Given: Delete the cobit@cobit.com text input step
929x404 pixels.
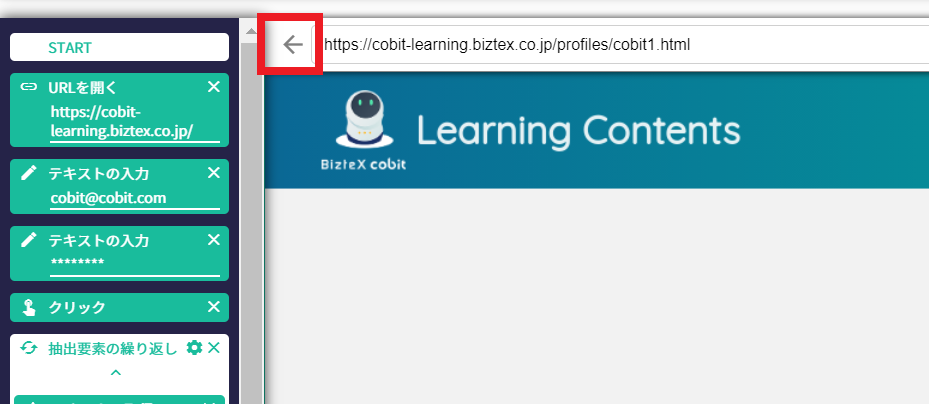Looking at the screenshot, I should [214, 173].
